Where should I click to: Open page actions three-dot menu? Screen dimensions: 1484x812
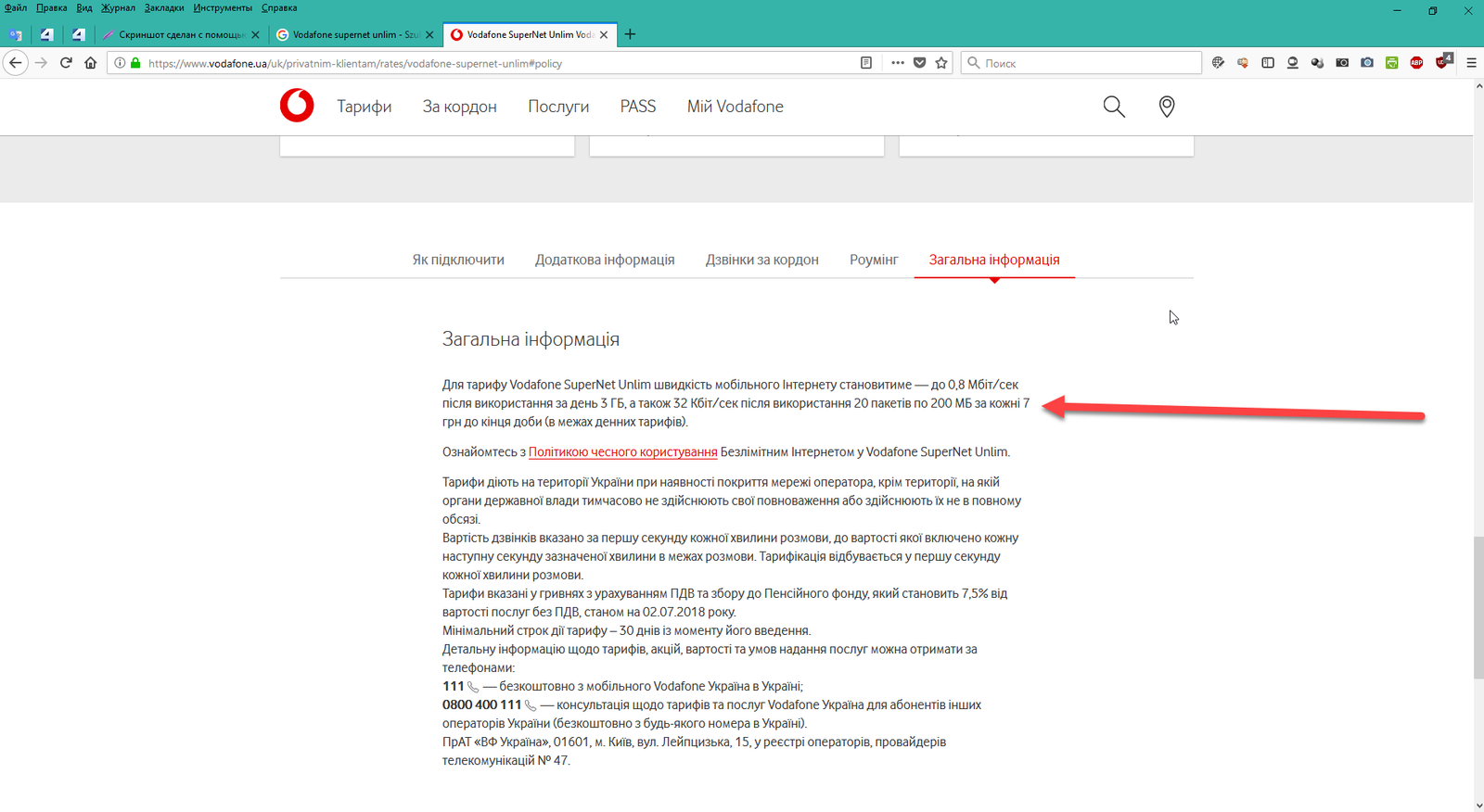[898, 63]
